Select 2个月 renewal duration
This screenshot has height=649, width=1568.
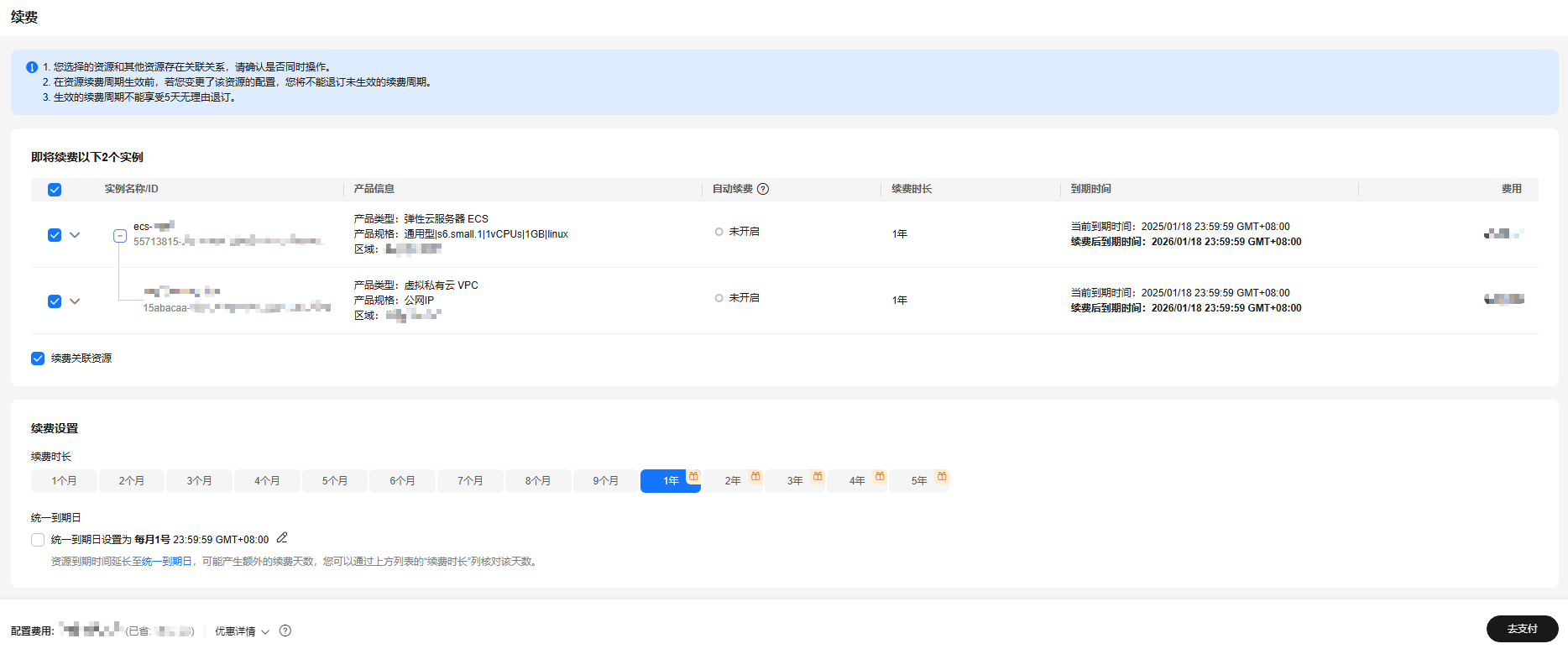click(131, 481)
